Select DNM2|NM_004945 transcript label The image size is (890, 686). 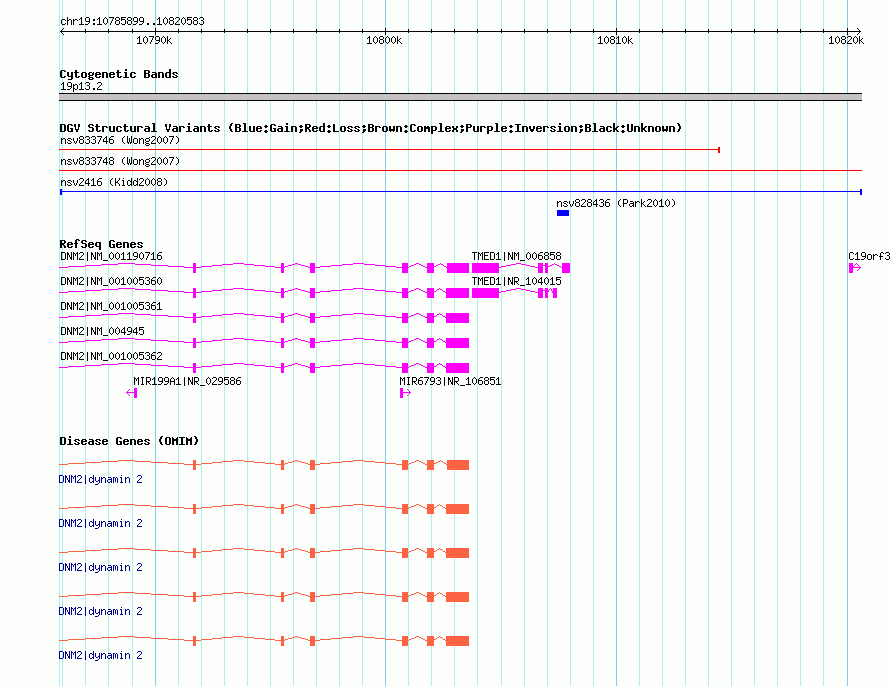tap(102, 331)
